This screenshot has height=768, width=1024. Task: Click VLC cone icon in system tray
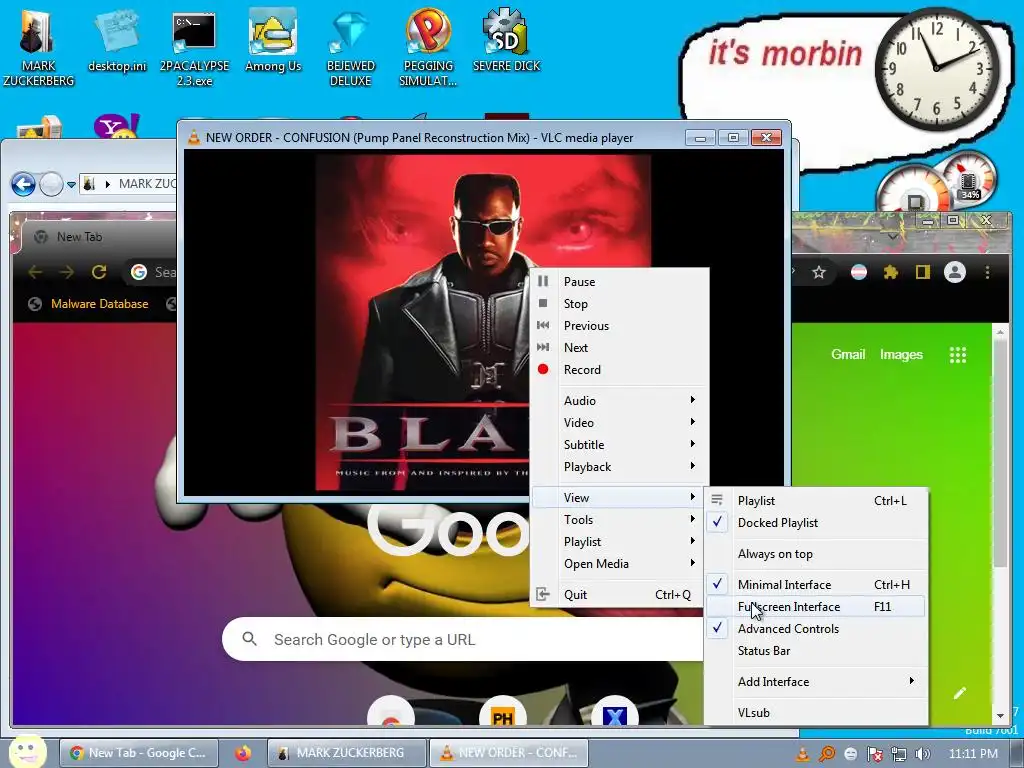click(802, 754)
